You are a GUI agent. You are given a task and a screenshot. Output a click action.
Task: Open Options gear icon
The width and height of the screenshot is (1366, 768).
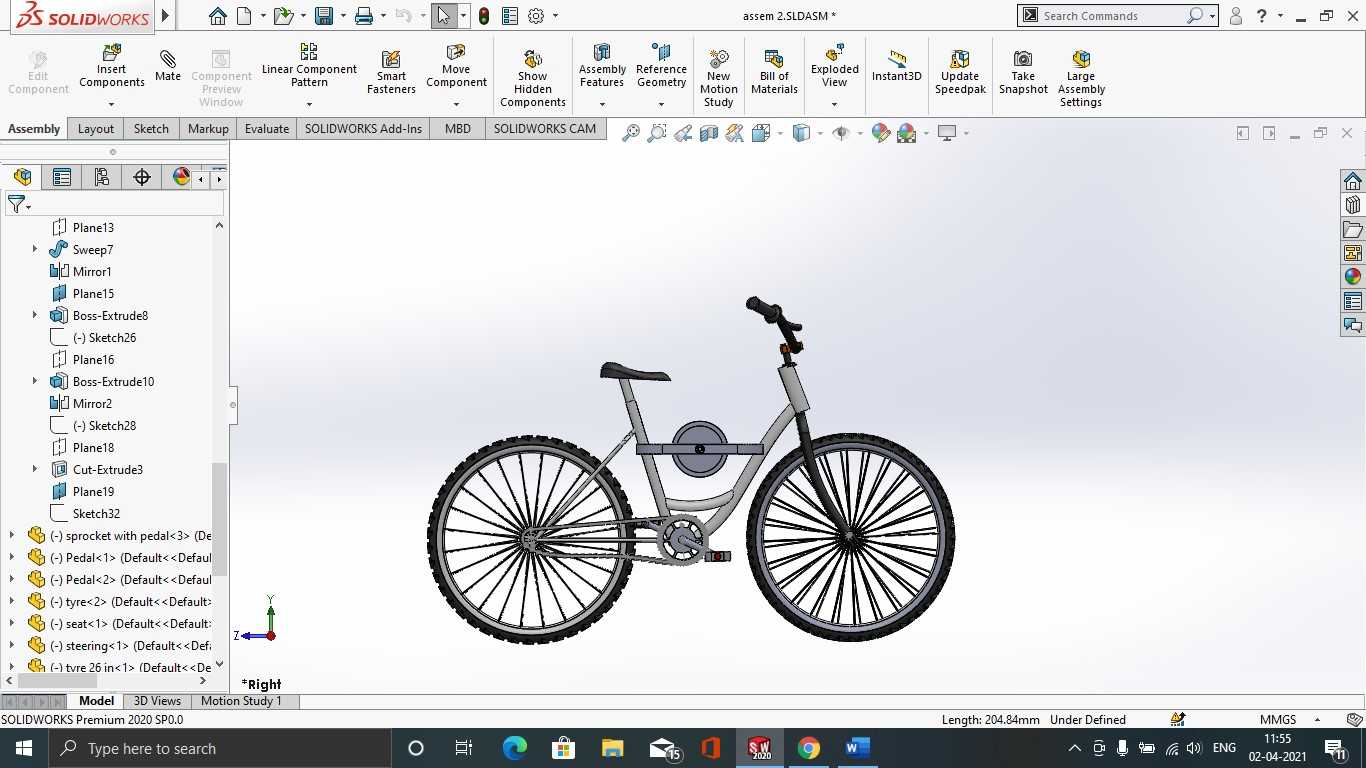pyautogui.click(x=536, y=16)
